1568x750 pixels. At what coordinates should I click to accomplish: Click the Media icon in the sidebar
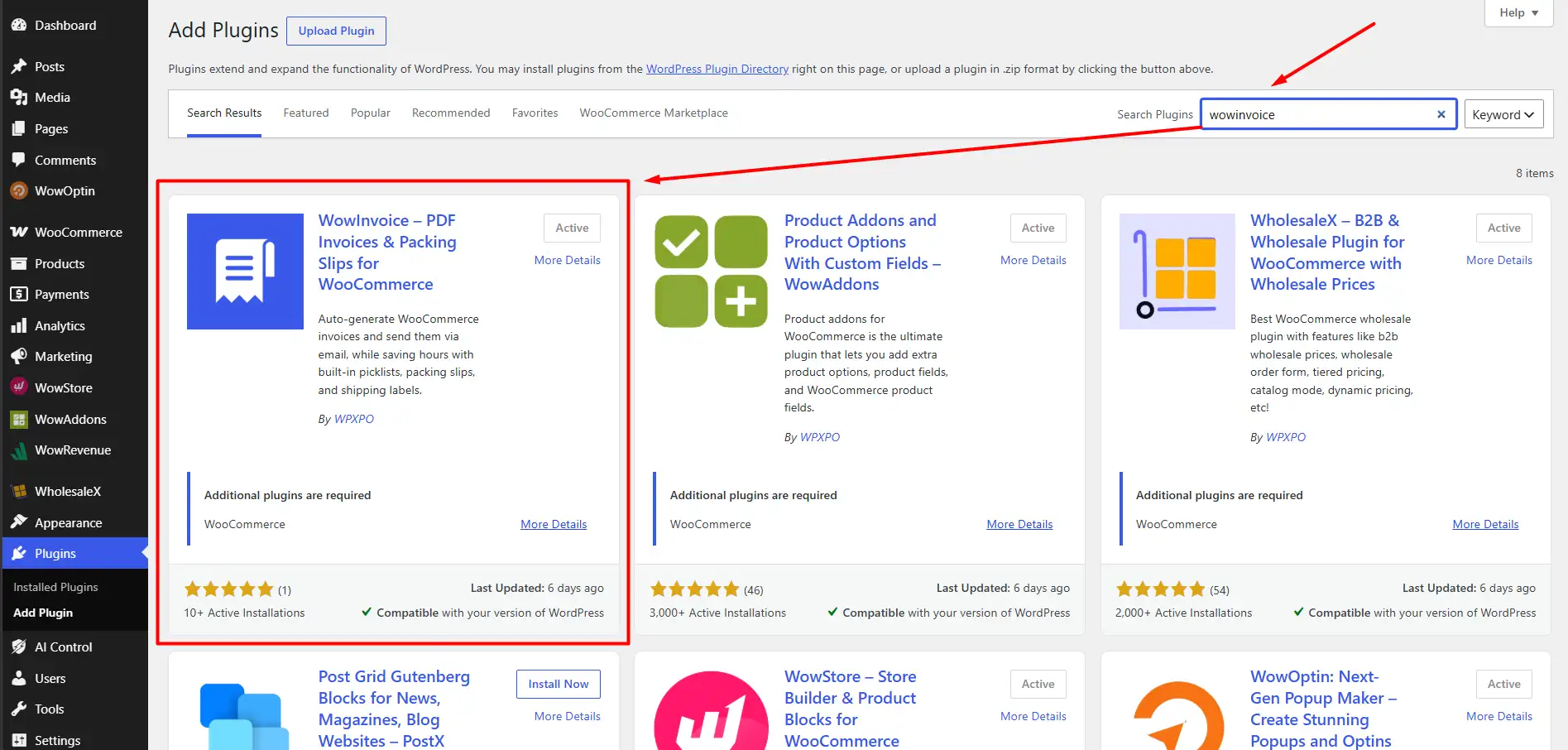(19, 98)
